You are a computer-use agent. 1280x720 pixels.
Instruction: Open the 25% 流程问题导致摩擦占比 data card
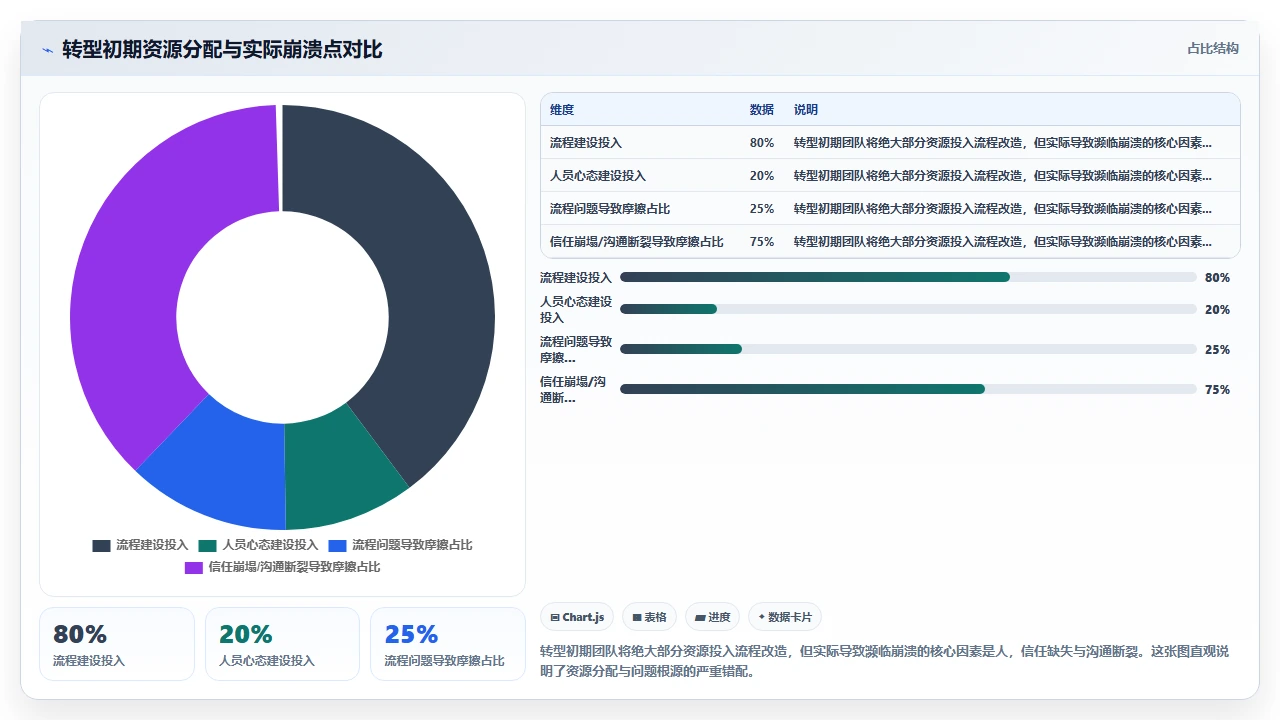[x=448, y=644]
